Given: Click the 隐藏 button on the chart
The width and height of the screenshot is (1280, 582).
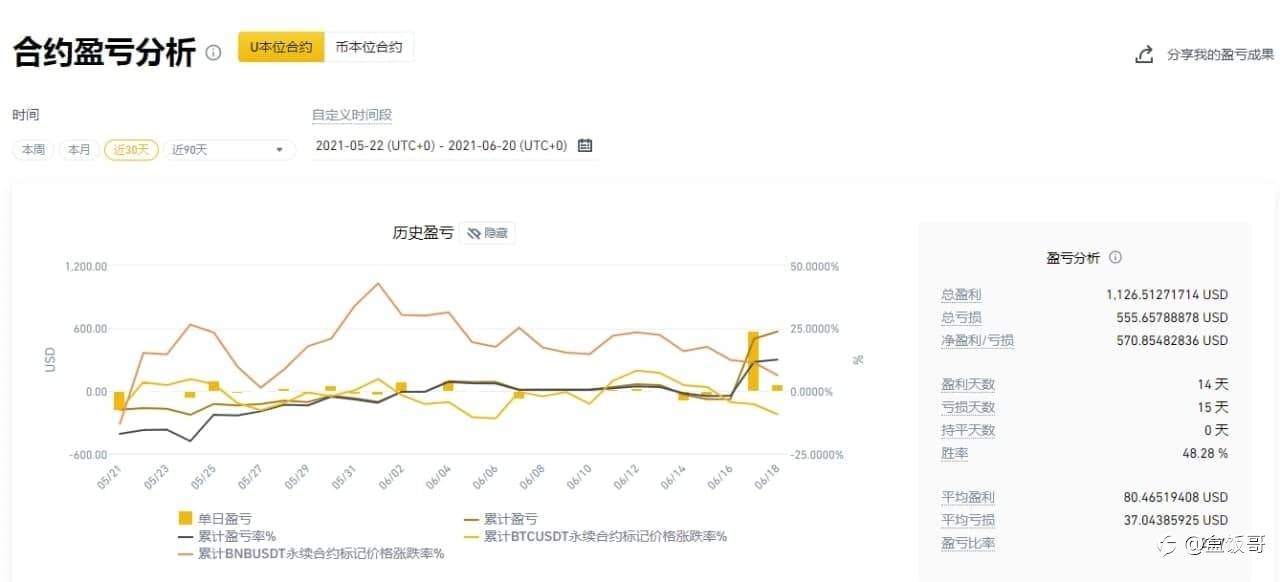Looking at the screenshot, I should pos(496,233).
